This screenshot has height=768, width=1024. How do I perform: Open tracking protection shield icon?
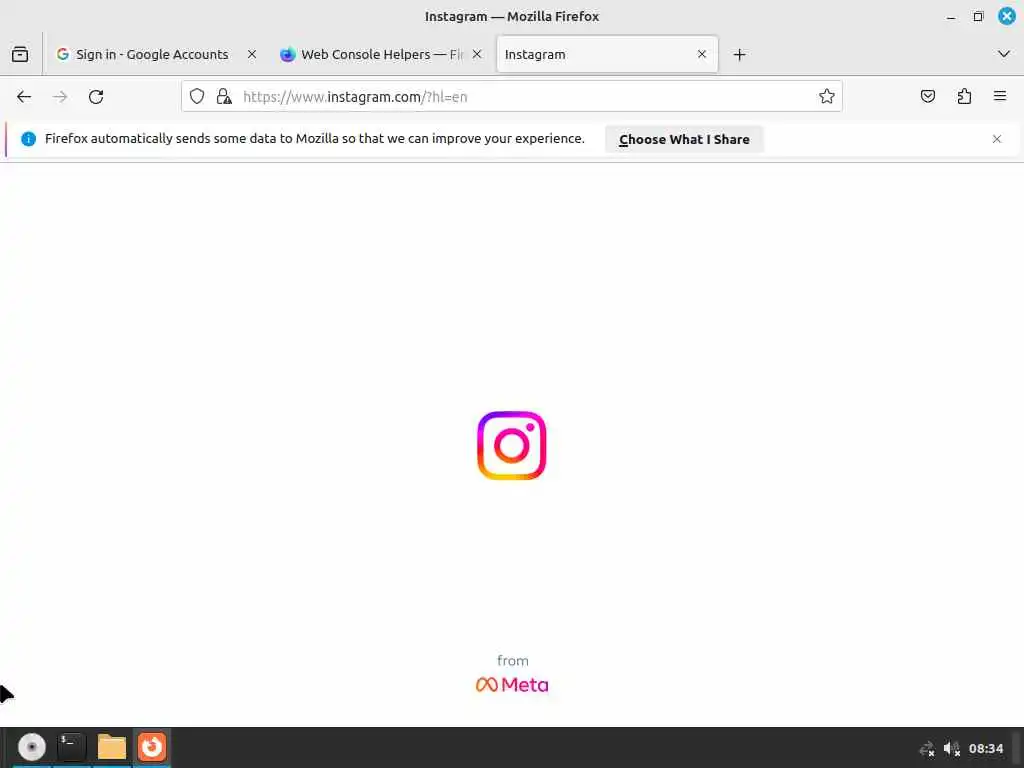pyautogui.click(x=197, y=97)
